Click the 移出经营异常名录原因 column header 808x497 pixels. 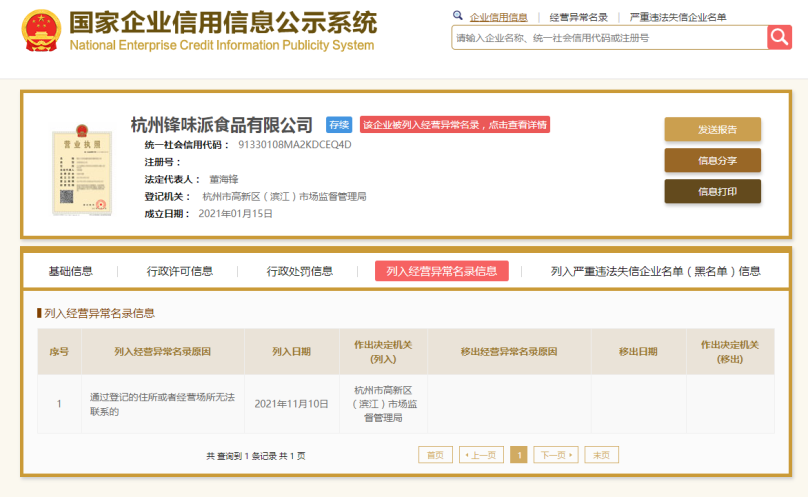click(509, 352)
